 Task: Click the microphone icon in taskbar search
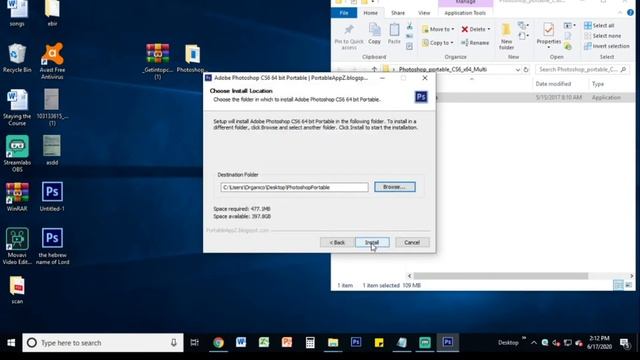tap(173, 342)
